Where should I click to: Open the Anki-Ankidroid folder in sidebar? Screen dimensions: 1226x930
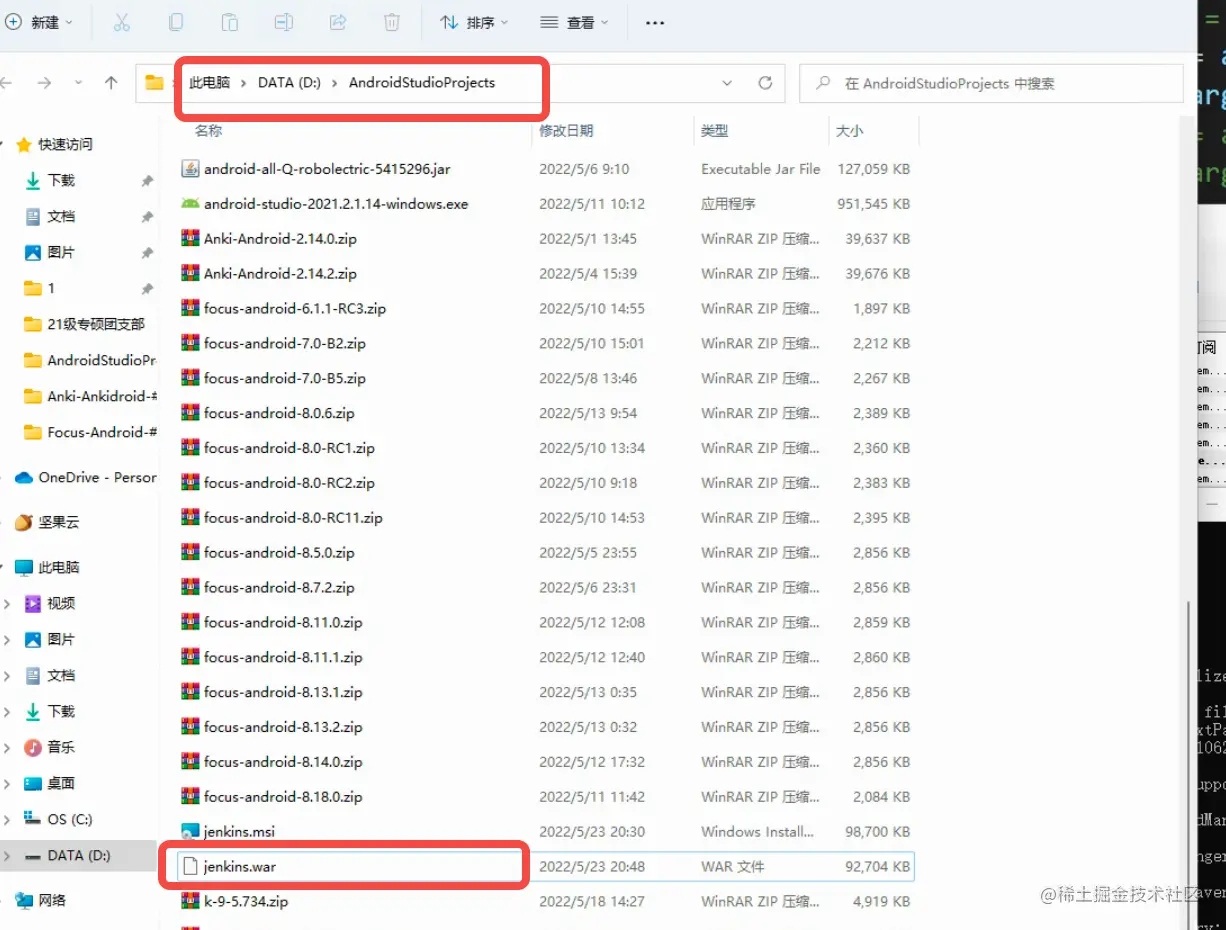pyautogui.click(x=102, y=396)
